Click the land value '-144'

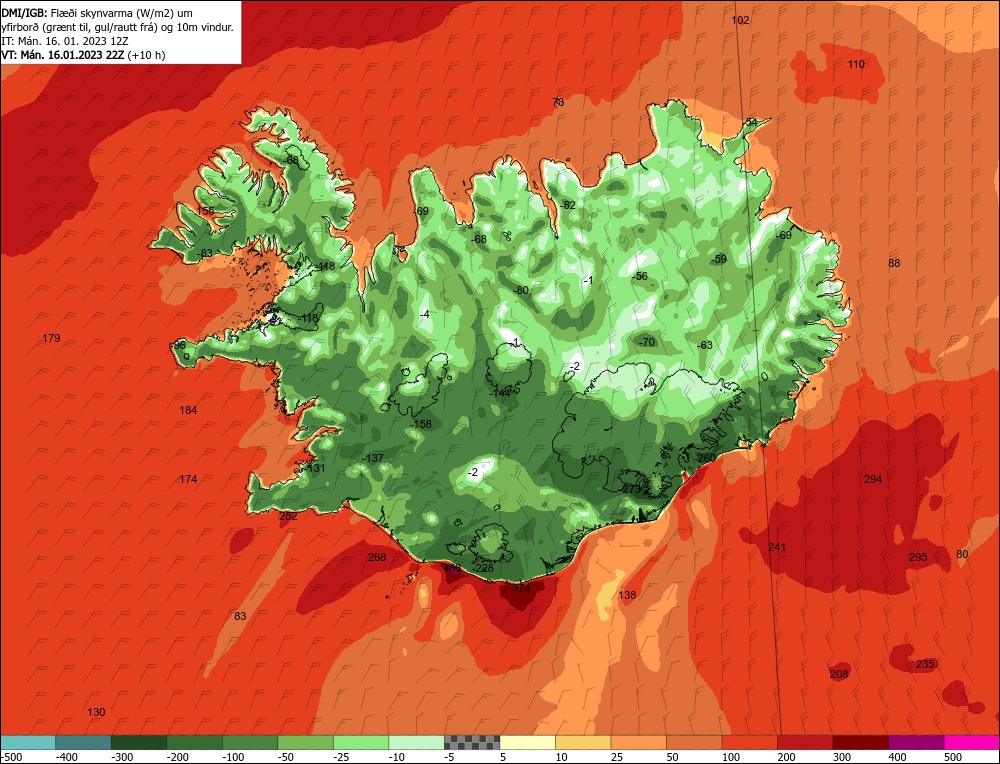pyautogui.click(x=499, y=393)
